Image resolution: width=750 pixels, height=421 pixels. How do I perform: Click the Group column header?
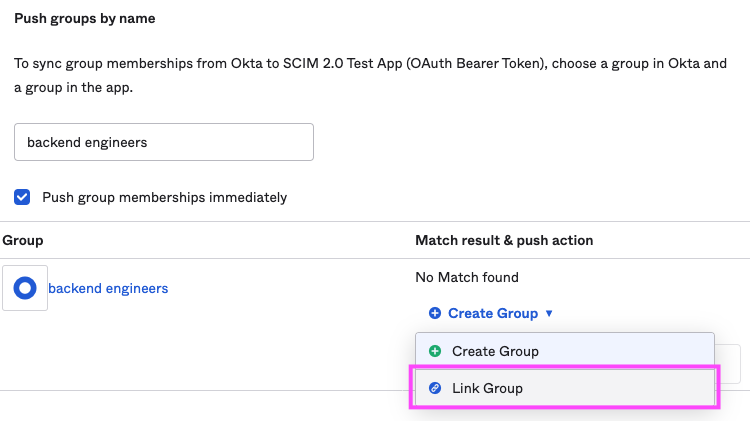tap(23, 240)
